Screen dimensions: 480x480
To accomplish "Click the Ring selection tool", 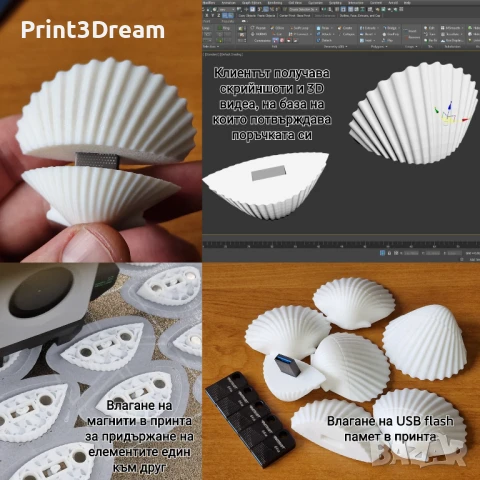I will pyautogui.click(x=224, y=28).
